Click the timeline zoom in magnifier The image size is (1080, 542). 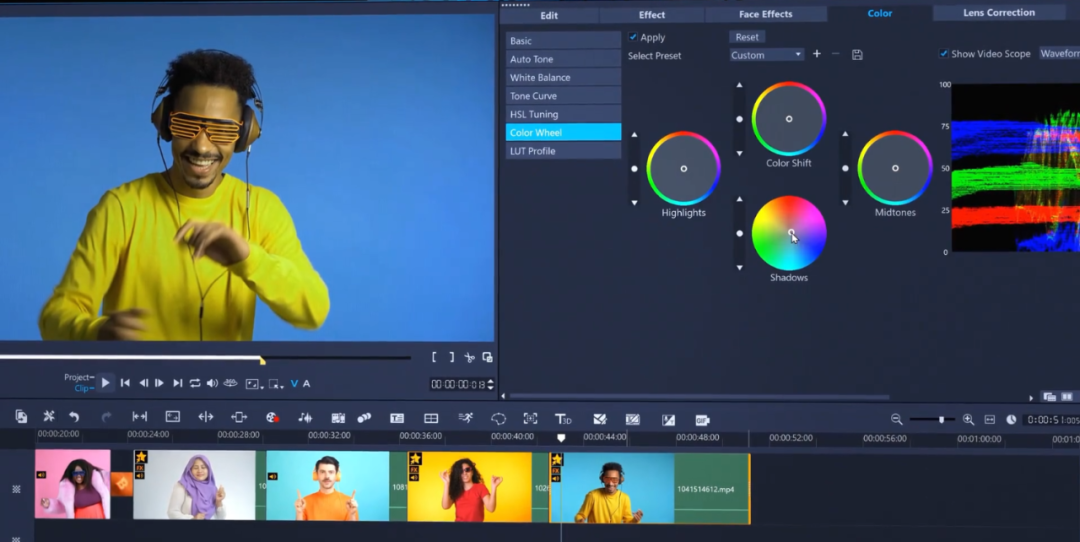tap(968, 419)
